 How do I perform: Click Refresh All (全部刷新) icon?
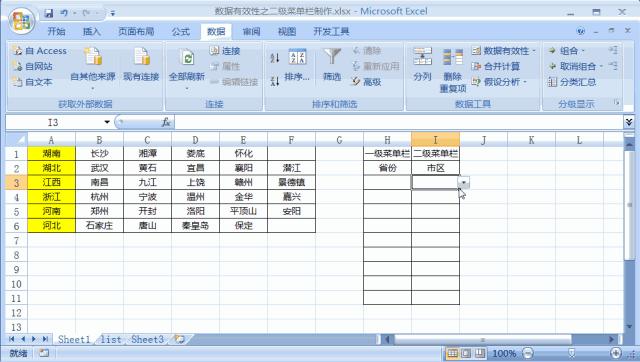[x=187, y=58]
